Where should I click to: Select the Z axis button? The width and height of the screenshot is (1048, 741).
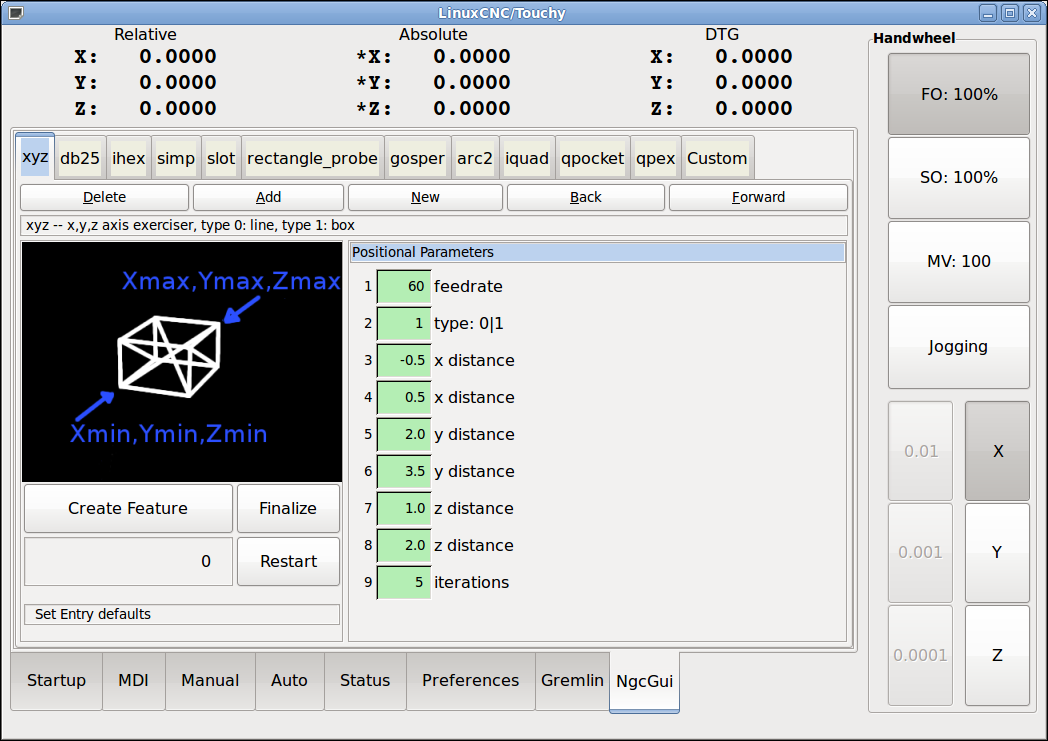tap(997, 655)
